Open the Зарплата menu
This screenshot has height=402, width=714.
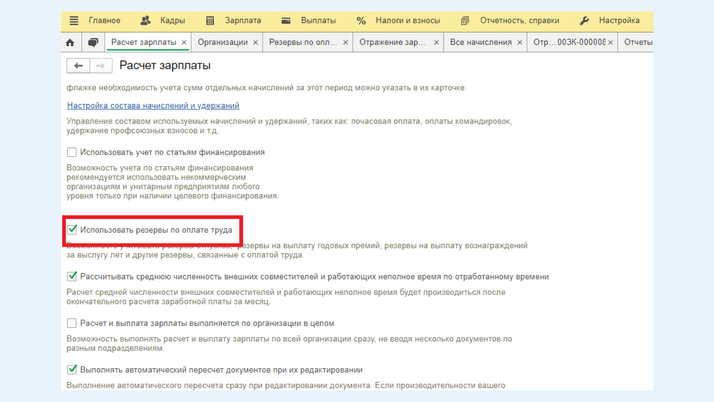[x=243, y=20]
